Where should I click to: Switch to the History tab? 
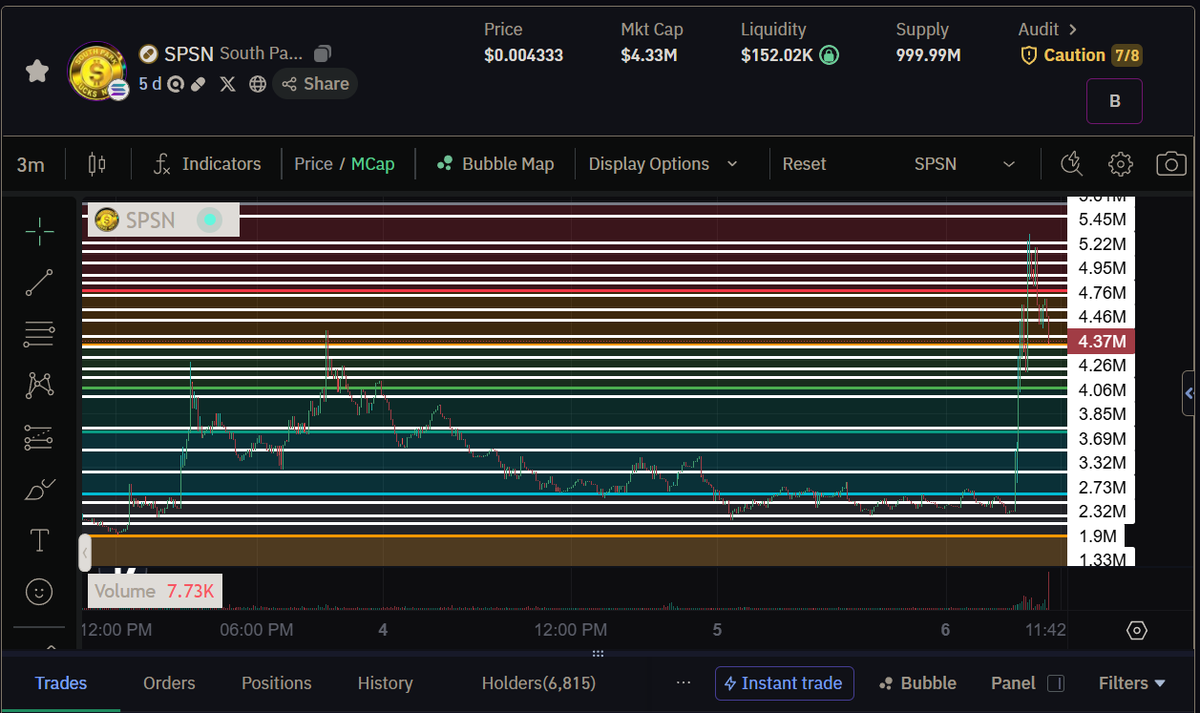click(385, 683)
